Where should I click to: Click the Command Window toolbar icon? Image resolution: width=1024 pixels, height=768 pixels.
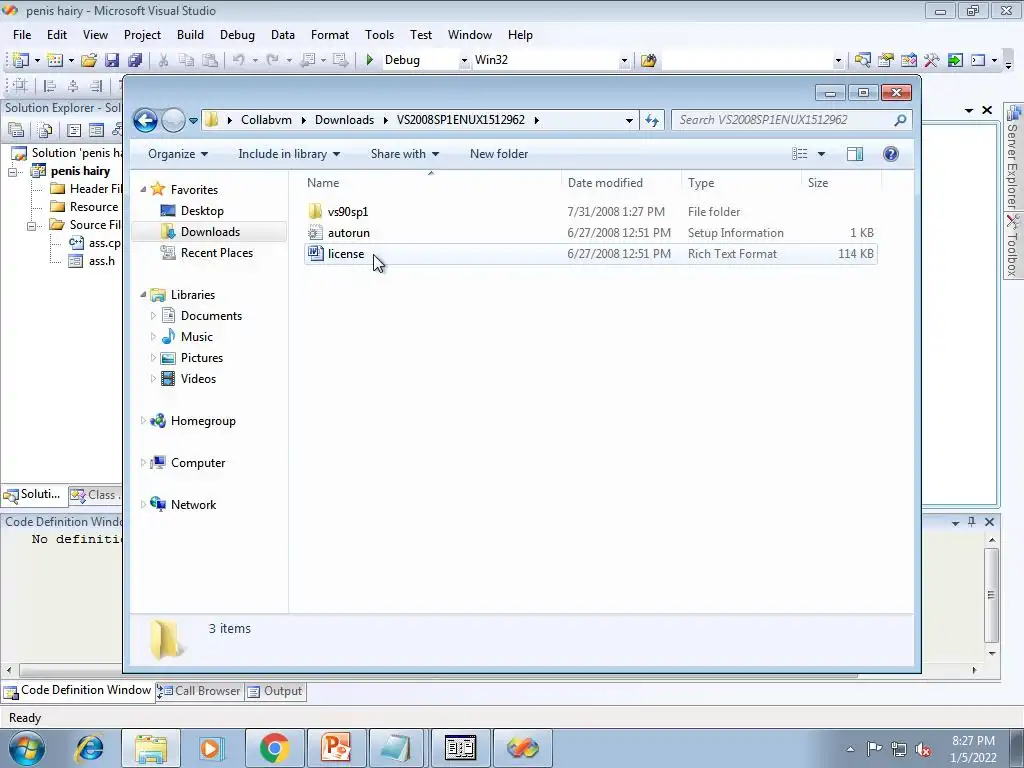pyautogui.click(x=978, y=60)
